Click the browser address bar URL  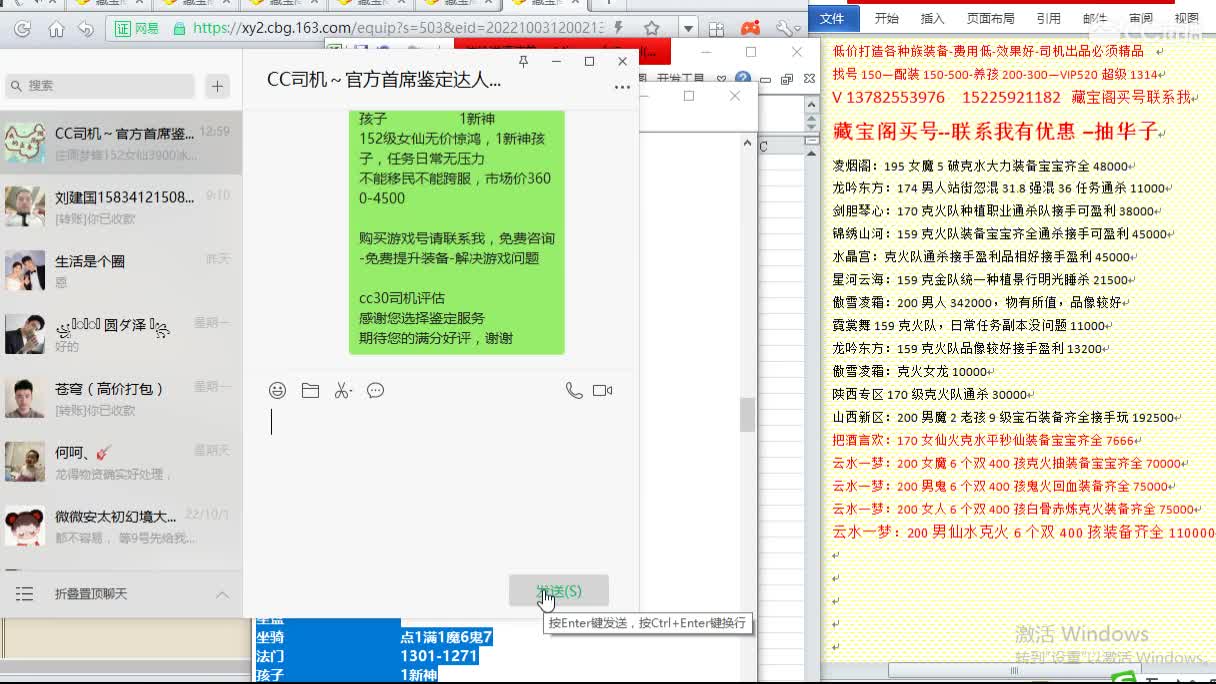[398, 28]
